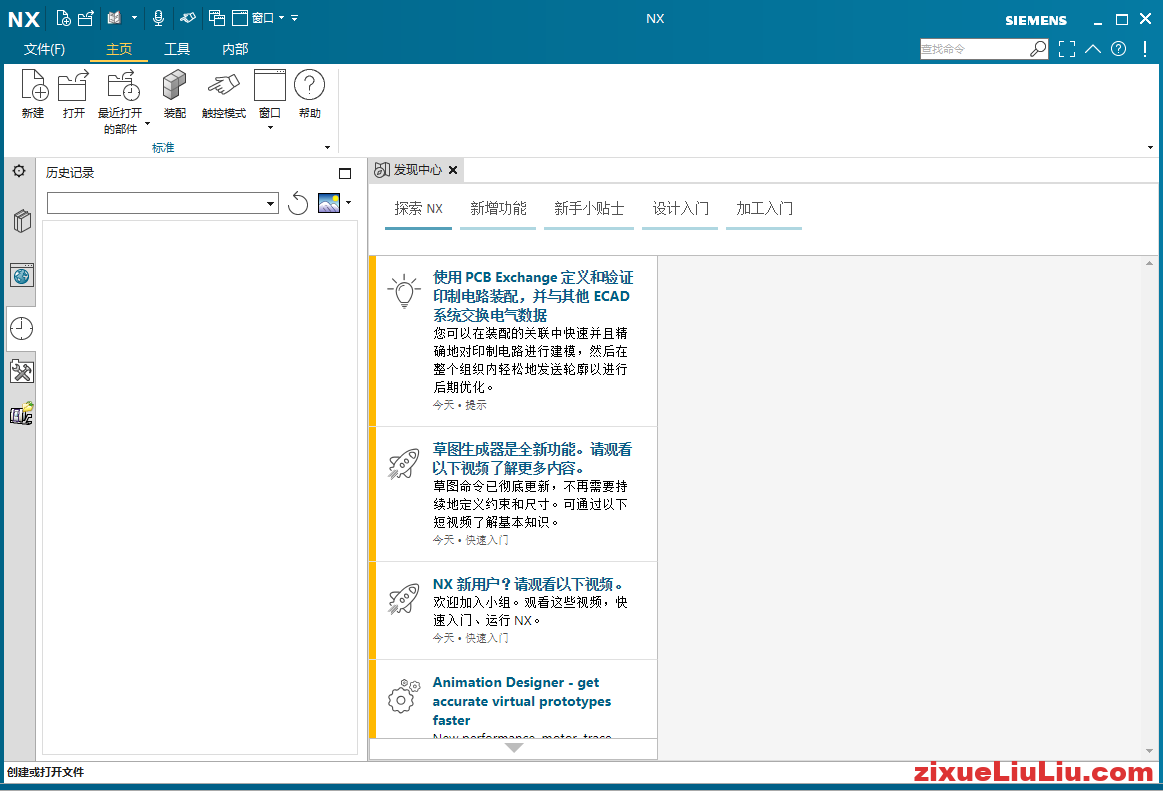Open the tools wrench icon in sidebar
The height and width of the screenshot is (791, 1163).
(x=22, y=371)
